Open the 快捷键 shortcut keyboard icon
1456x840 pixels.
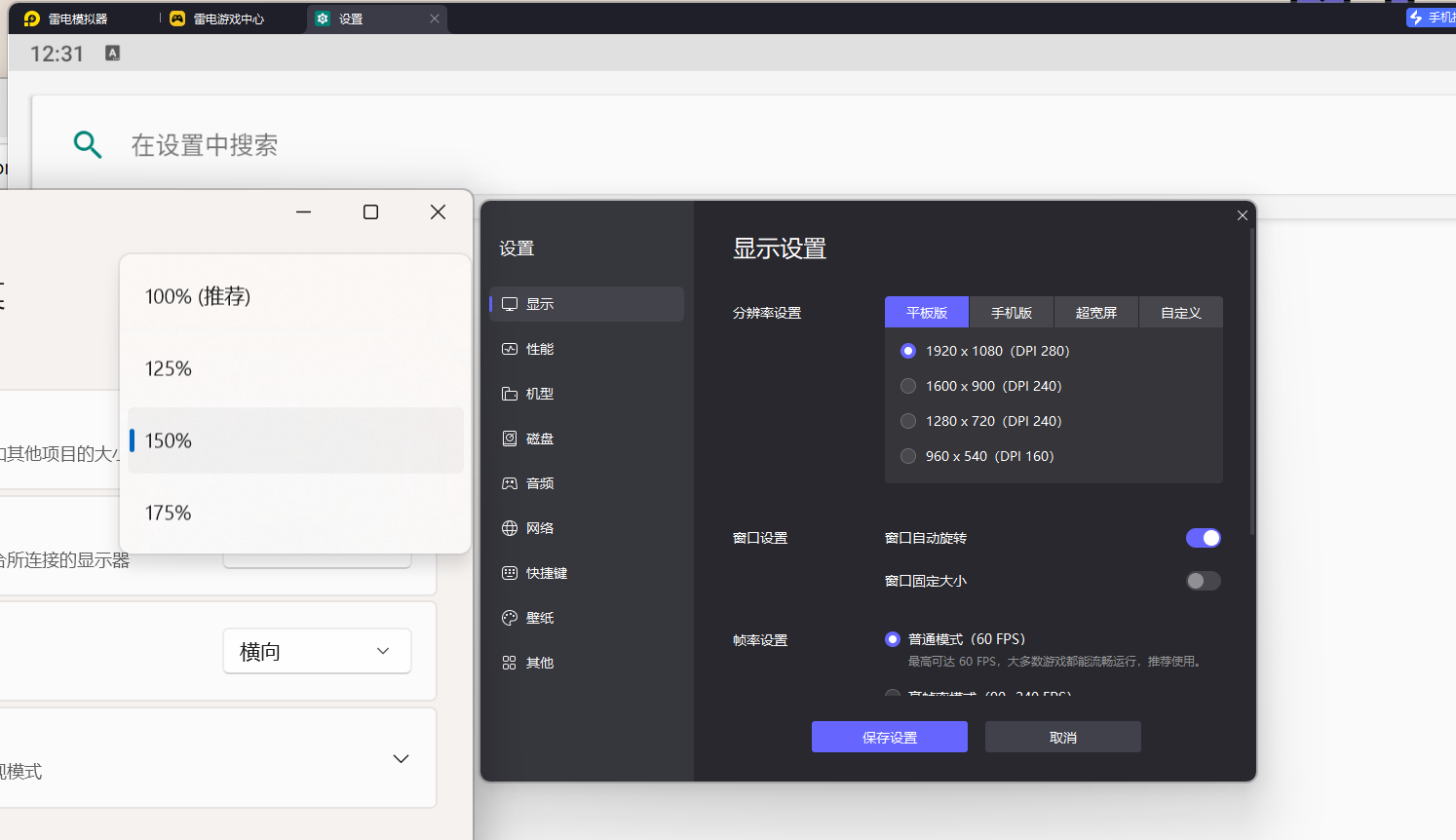[x=509, y=573]
